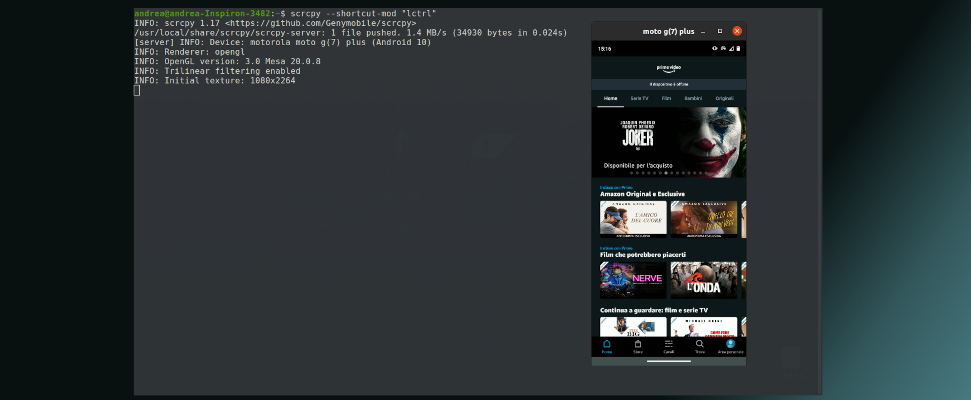This screenshot has width=971, height=400.
Task: Click the Prime Video logo
Action: pos(669,69)
